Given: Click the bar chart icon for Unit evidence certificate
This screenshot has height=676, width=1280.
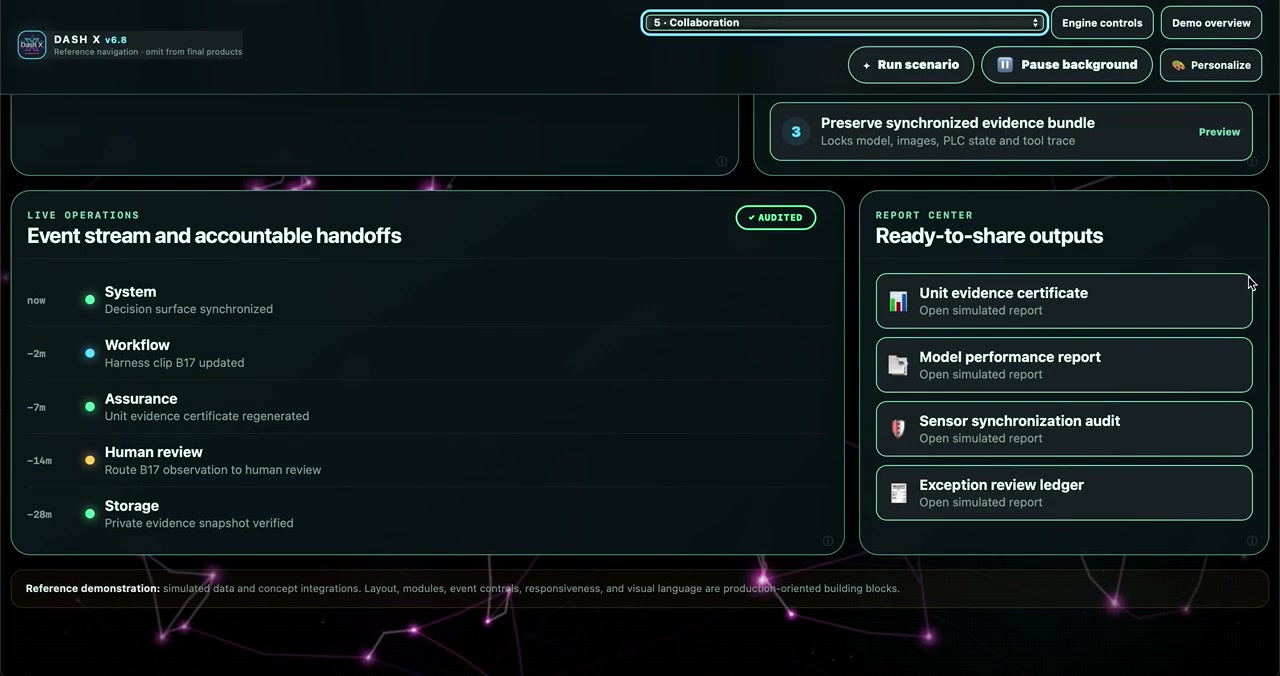Looking at the screenshot, I should click(898, 301).
